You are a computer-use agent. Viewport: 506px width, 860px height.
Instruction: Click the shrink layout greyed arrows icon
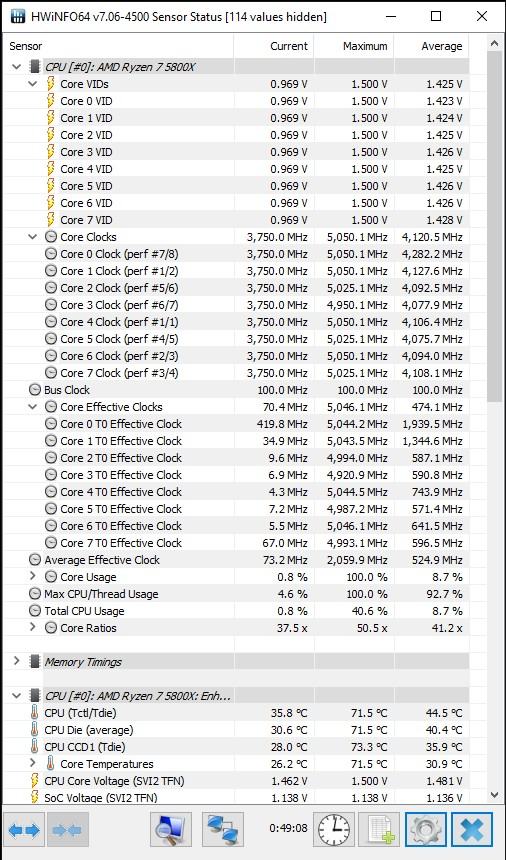(x=68, y=830)
